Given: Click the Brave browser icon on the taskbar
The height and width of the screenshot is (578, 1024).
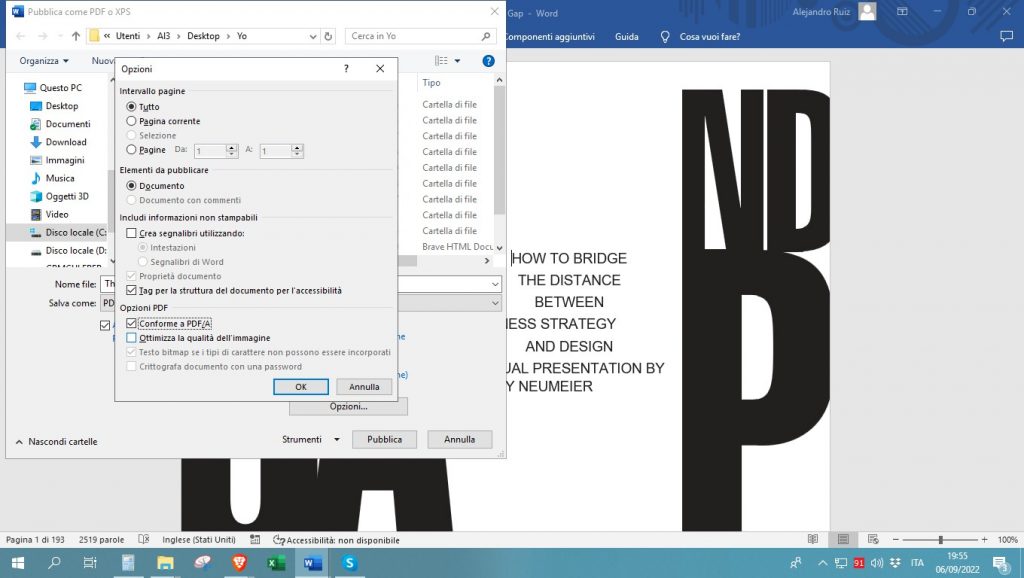Looking at the screenshot, I should (x=239, y=563).
